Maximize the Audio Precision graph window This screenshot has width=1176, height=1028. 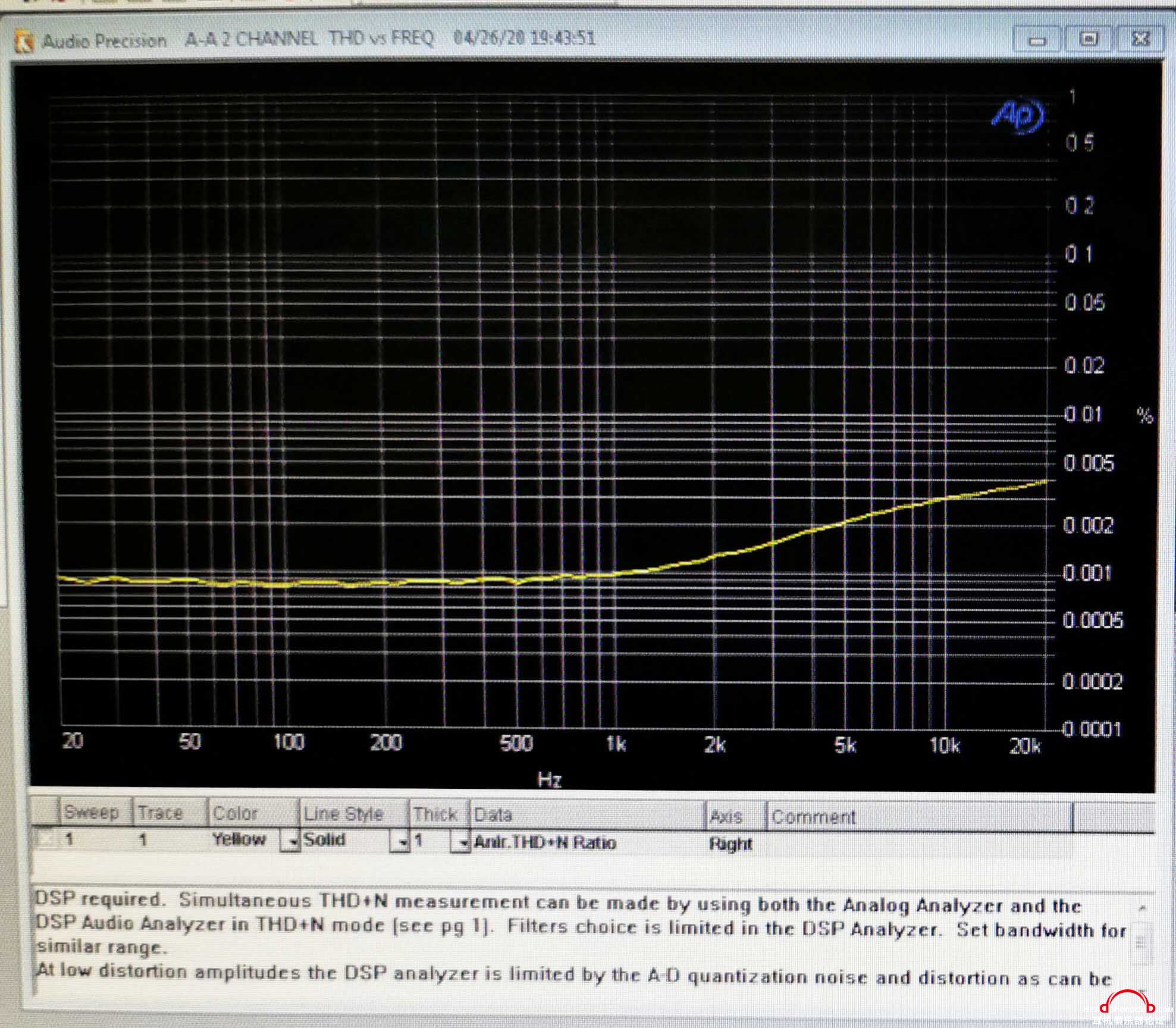coord(1089,40)
